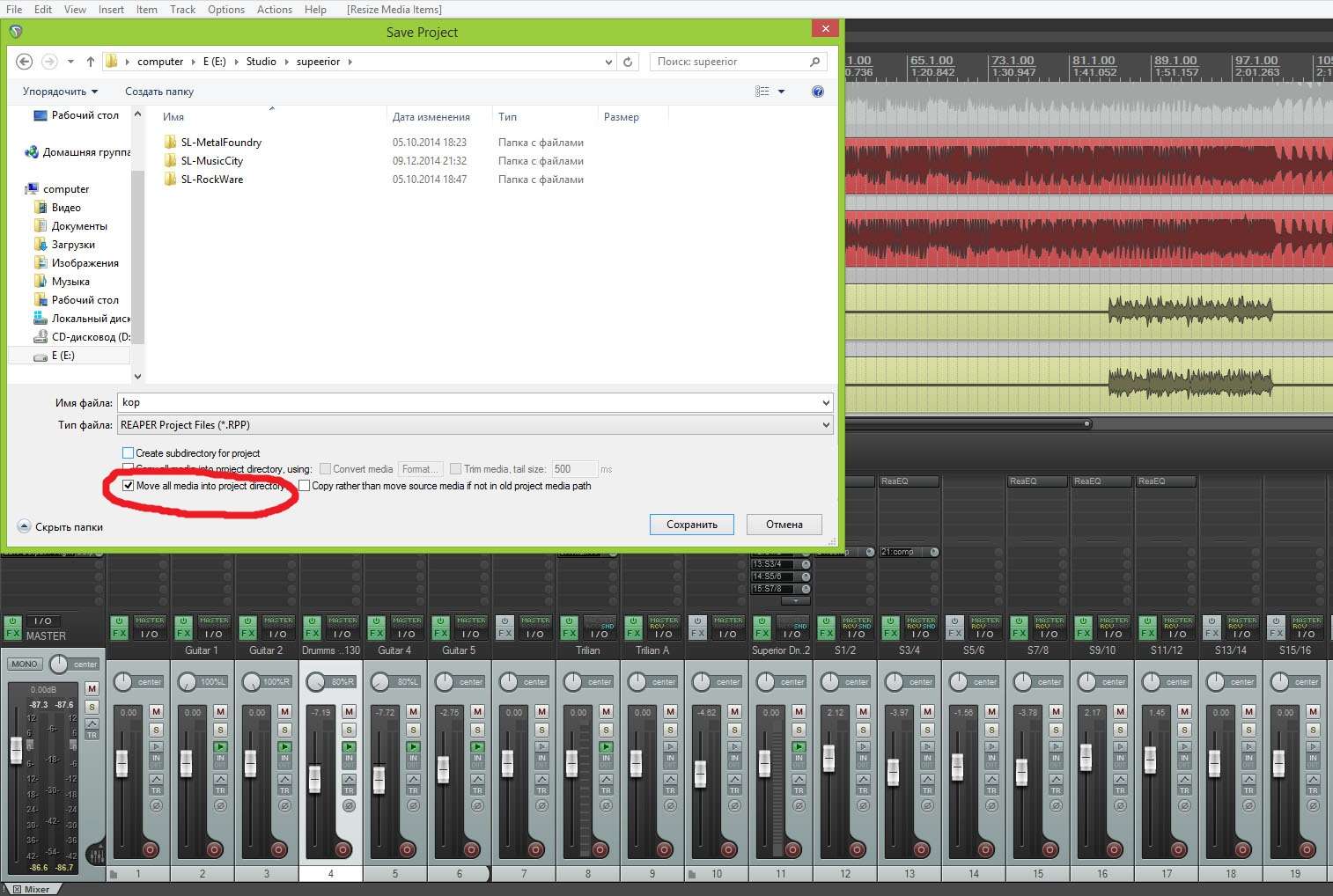This screenshot has width=1333, height=896.
Task: Enable Create subdirectory for project
Action: [x=129, y=453]
